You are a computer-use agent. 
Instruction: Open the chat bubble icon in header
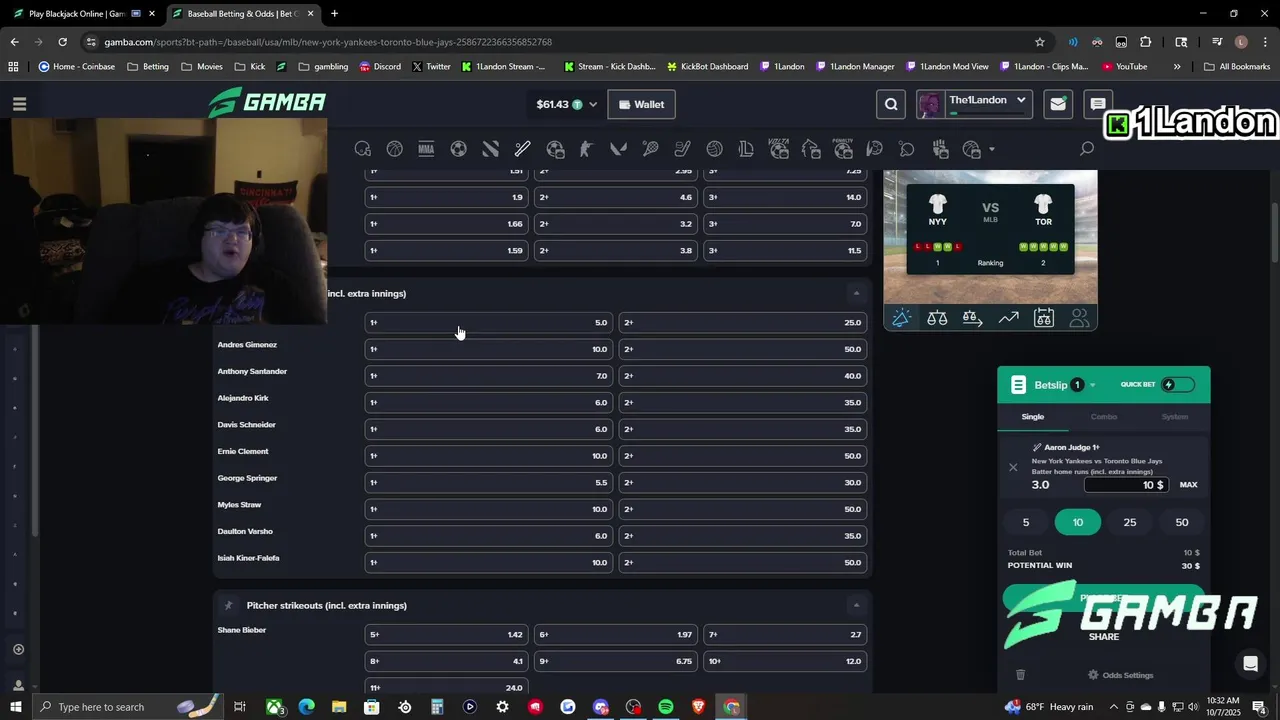[x=1097, y=104]
